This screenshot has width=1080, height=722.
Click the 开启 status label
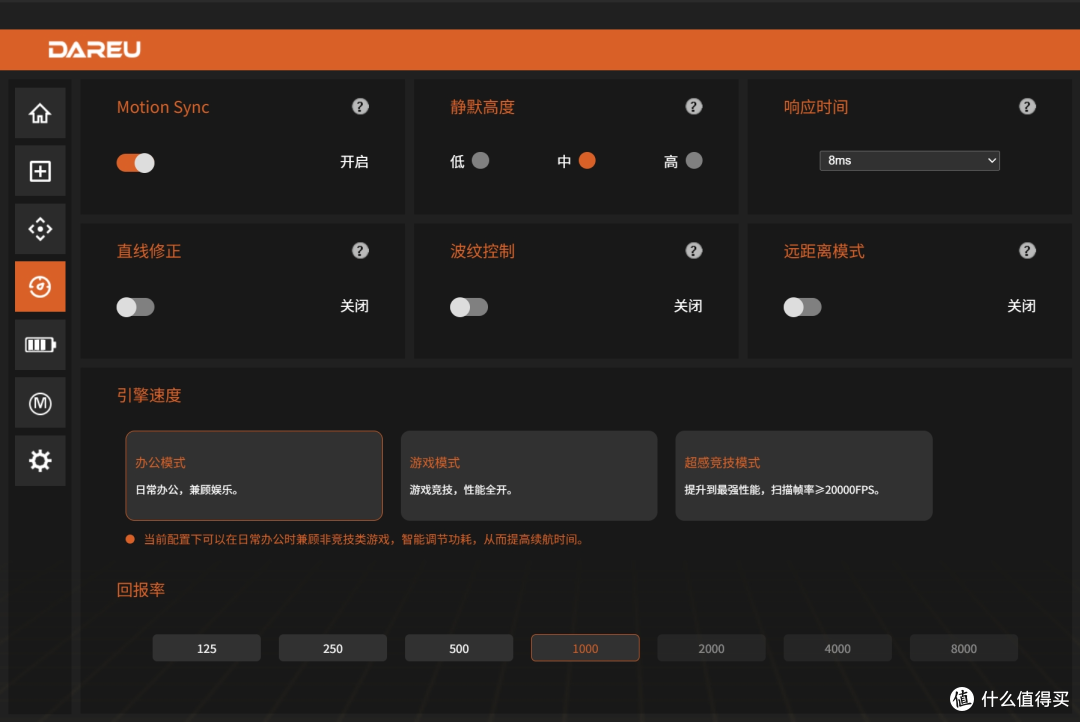[x=354, y=162]
